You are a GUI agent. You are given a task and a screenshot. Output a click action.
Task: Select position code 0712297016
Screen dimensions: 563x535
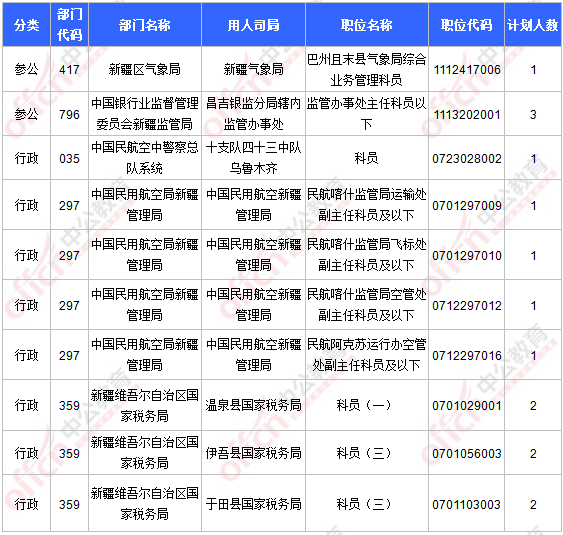point(467,356)
